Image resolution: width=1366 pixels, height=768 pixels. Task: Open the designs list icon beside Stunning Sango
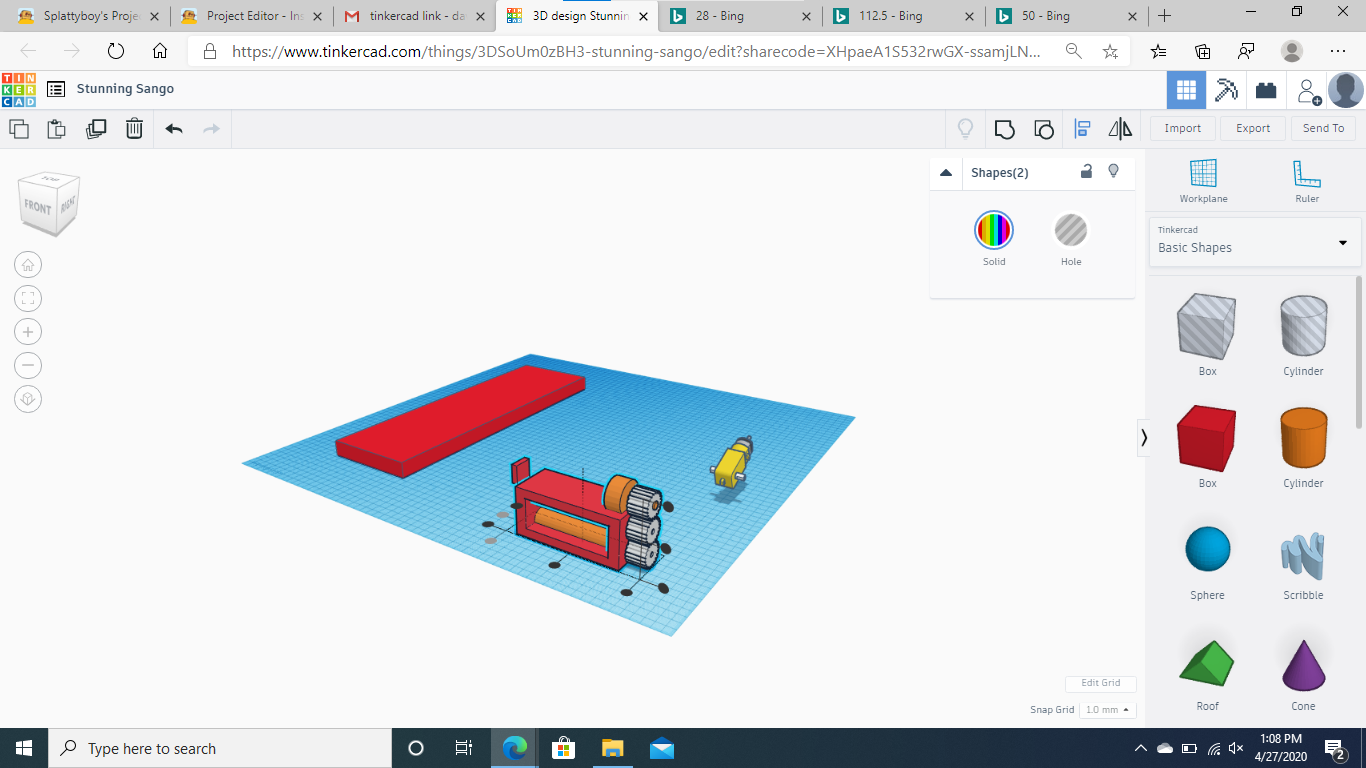pos(56,89)
